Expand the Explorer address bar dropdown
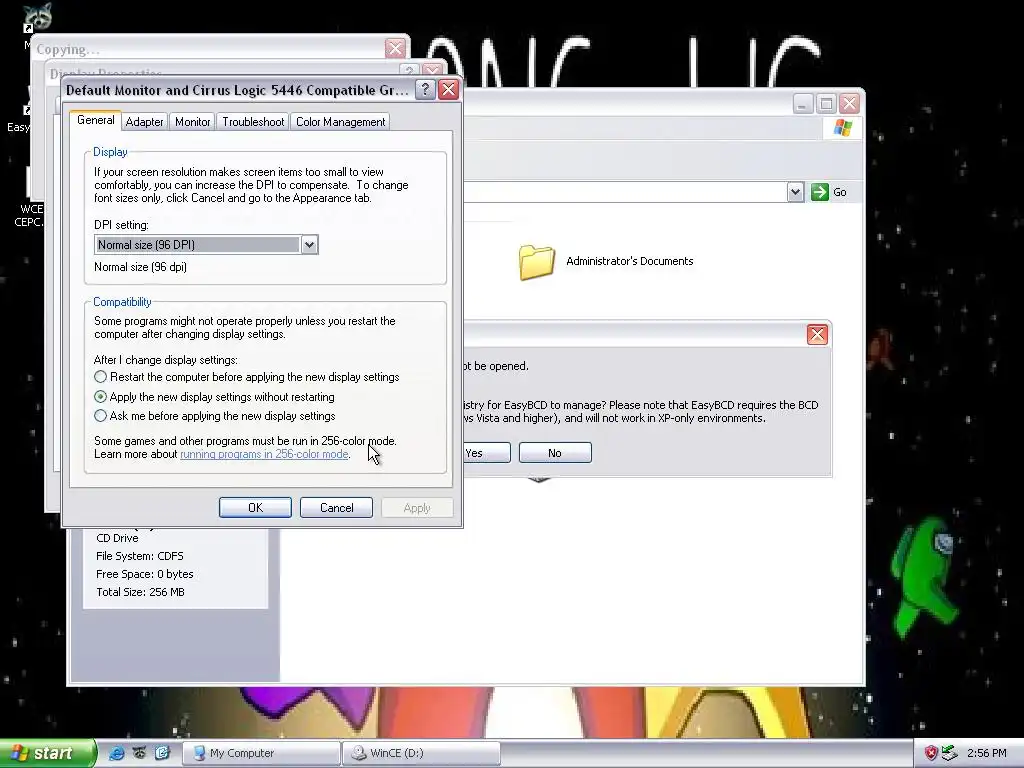This screenshot has height=768, width=1024. pyautogui.click(x=795, y=192)
